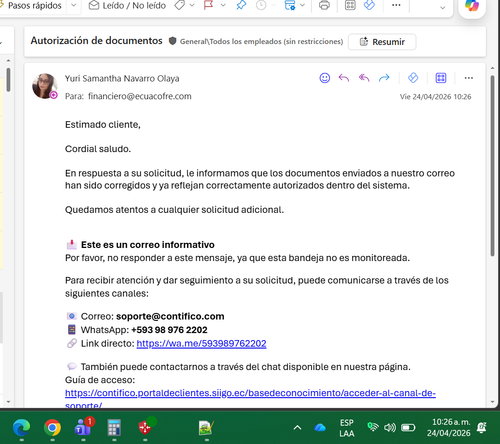Click the message list scroll down arrow
The image size is (500, 444).
tap(8, 402)
